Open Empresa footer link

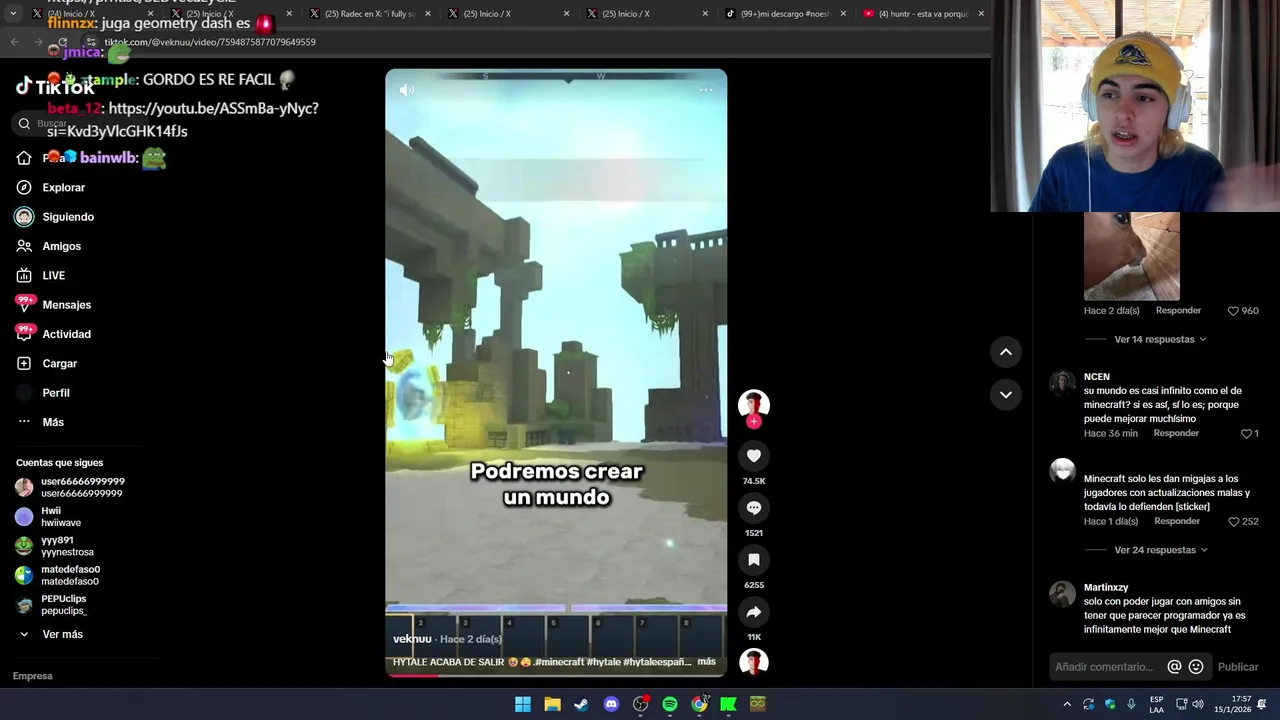(32, 676)
